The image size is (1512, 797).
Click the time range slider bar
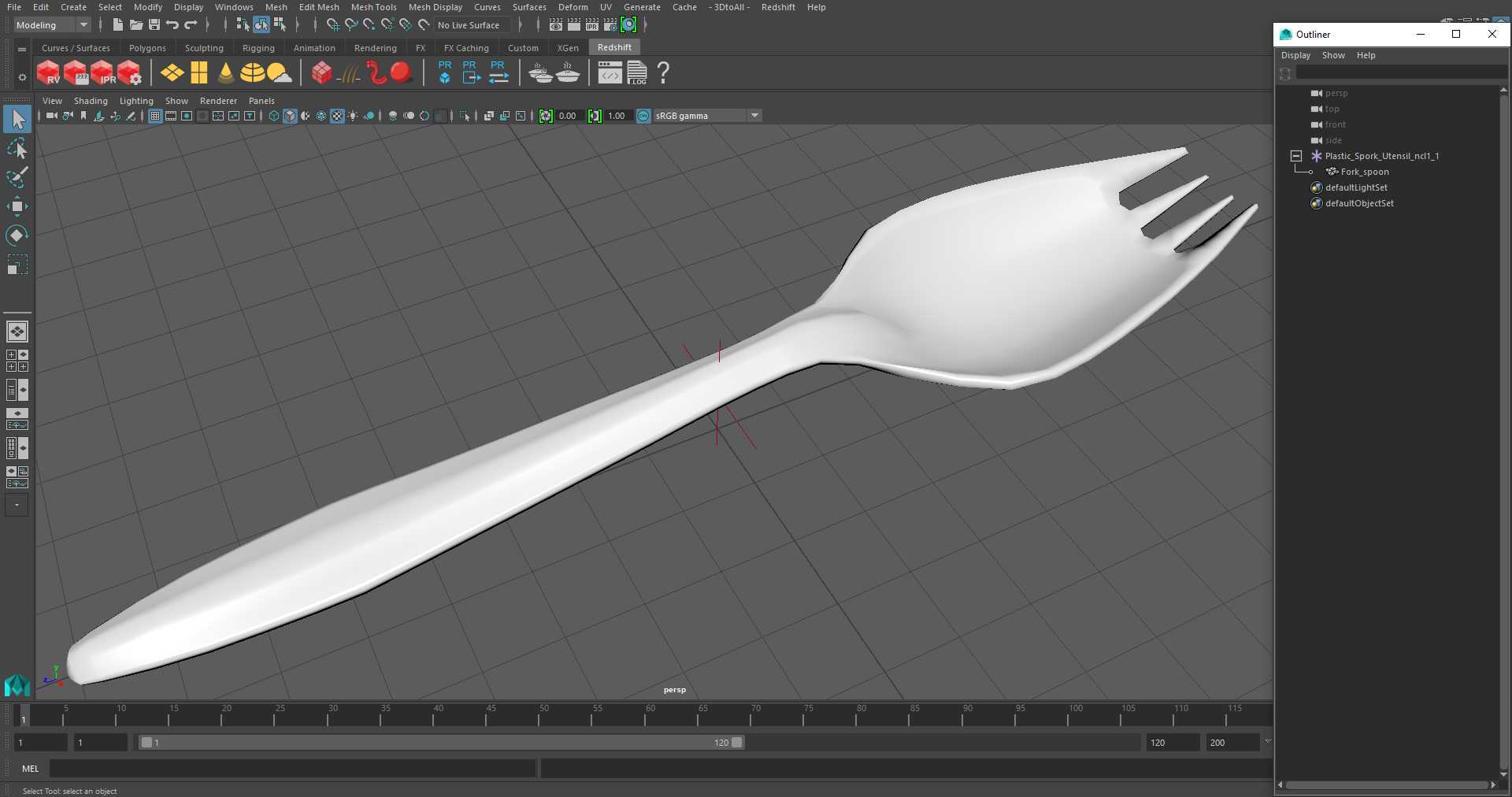coord(441,743)
